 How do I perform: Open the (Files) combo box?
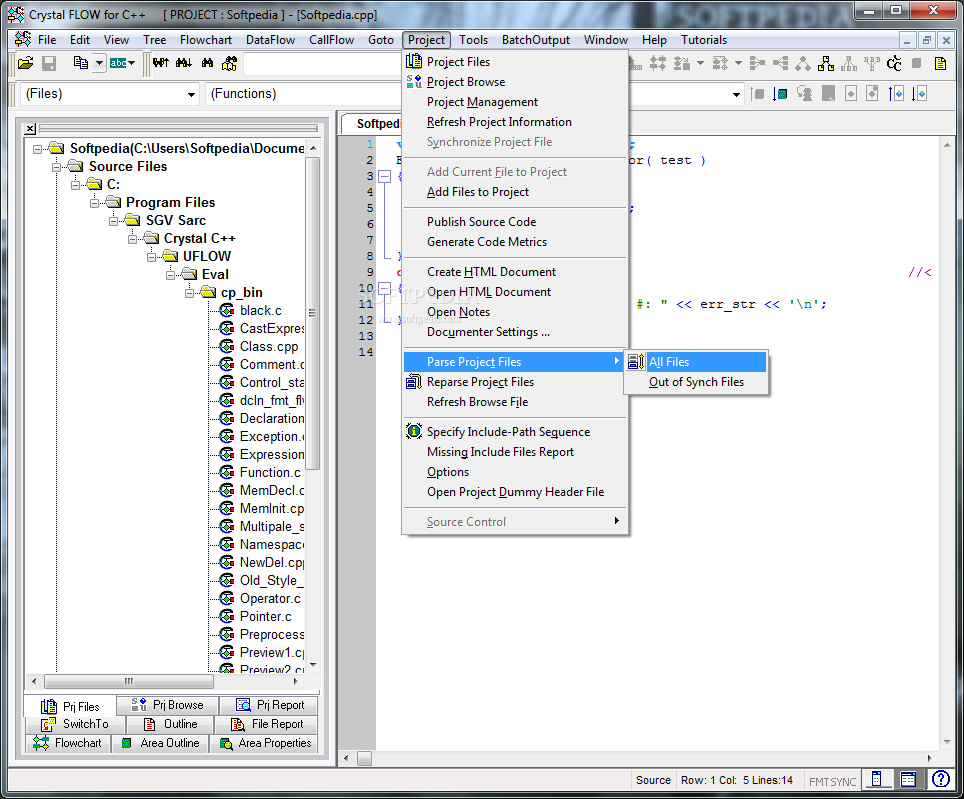click(x=191, y=94)
